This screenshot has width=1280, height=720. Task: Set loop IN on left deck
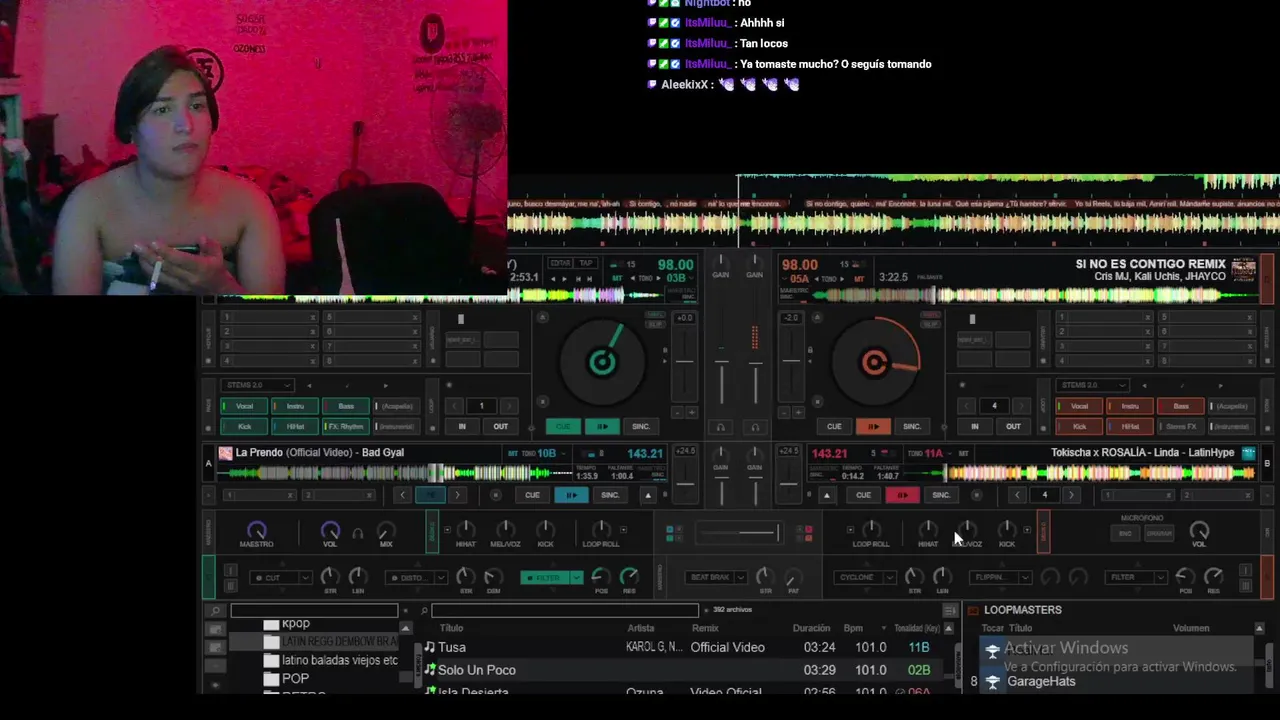(462, 426)
